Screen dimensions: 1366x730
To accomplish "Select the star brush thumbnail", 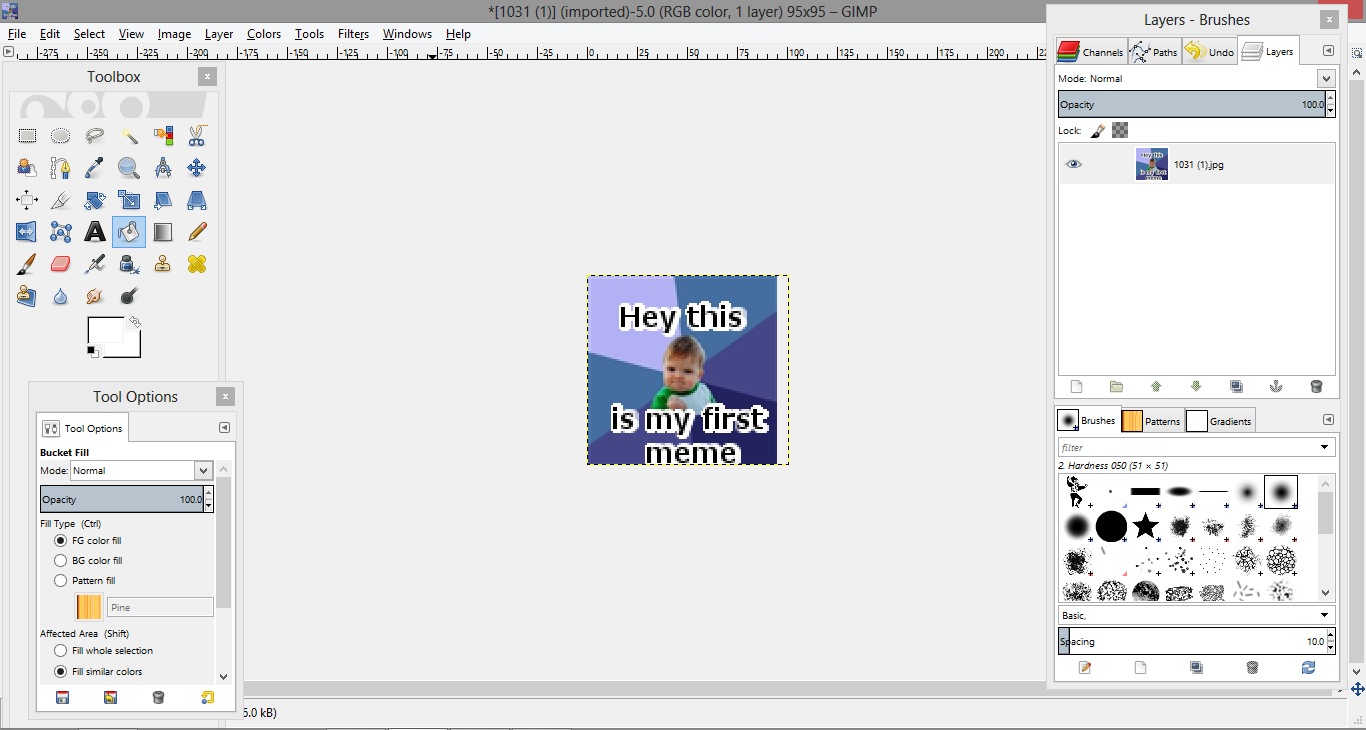I will tap(1145, 525).
